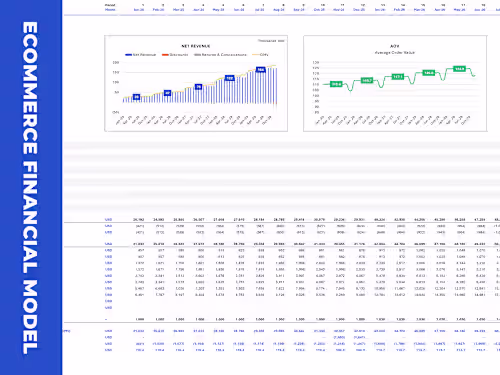Select the AOV chart area
Screen dimensions: 500x375
395,83
